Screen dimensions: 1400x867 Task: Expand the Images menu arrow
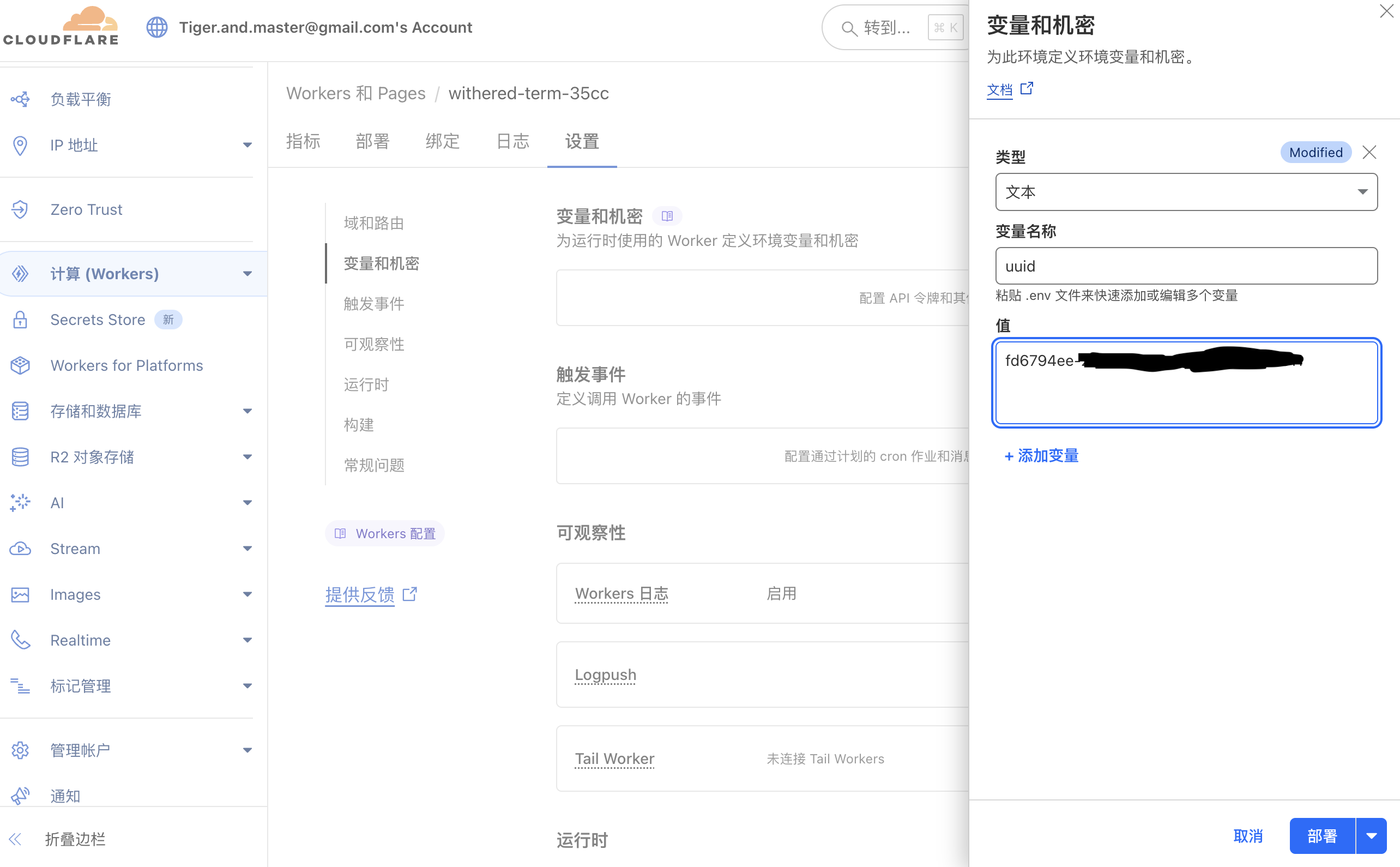(x=247, y=594)
